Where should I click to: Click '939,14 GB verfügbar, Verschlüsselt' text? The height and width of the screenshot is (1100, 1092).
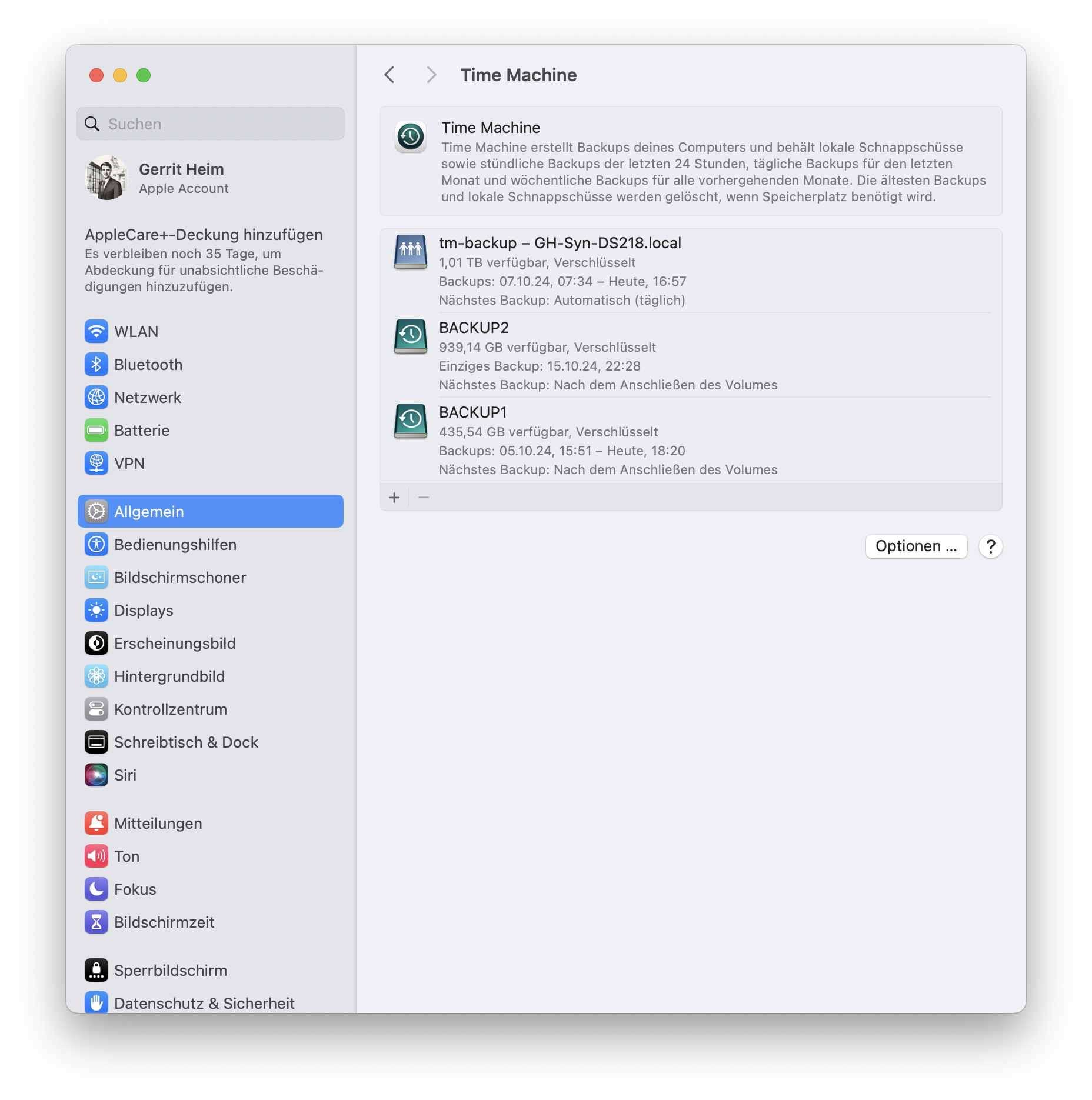click(547, 347)
